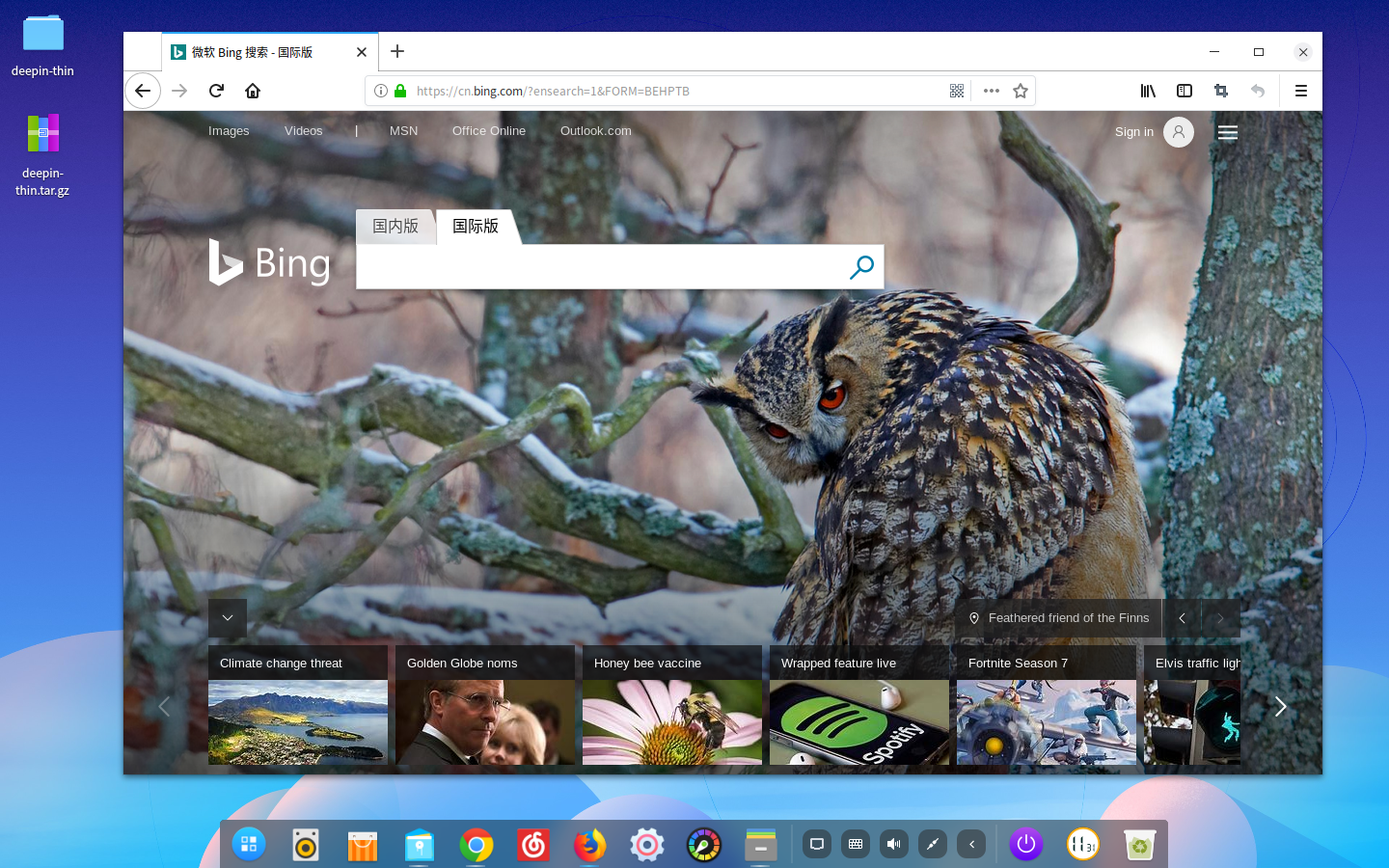Viewport: 1389px width, 868px height.
Task: Open page actions three-dots menu
Action: [x=992, y=91]
